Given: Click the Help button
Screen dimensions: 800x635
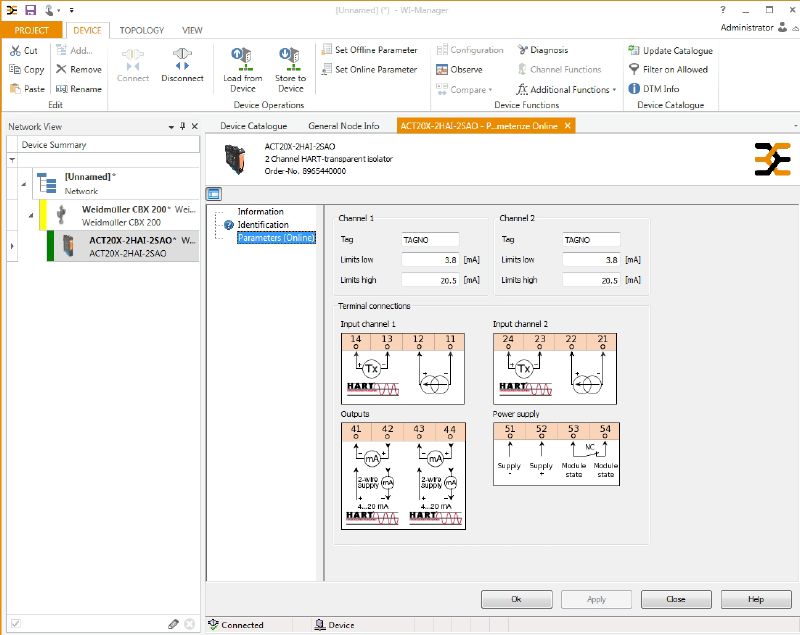Looking at the screenshot, I should tap(755, 599).
